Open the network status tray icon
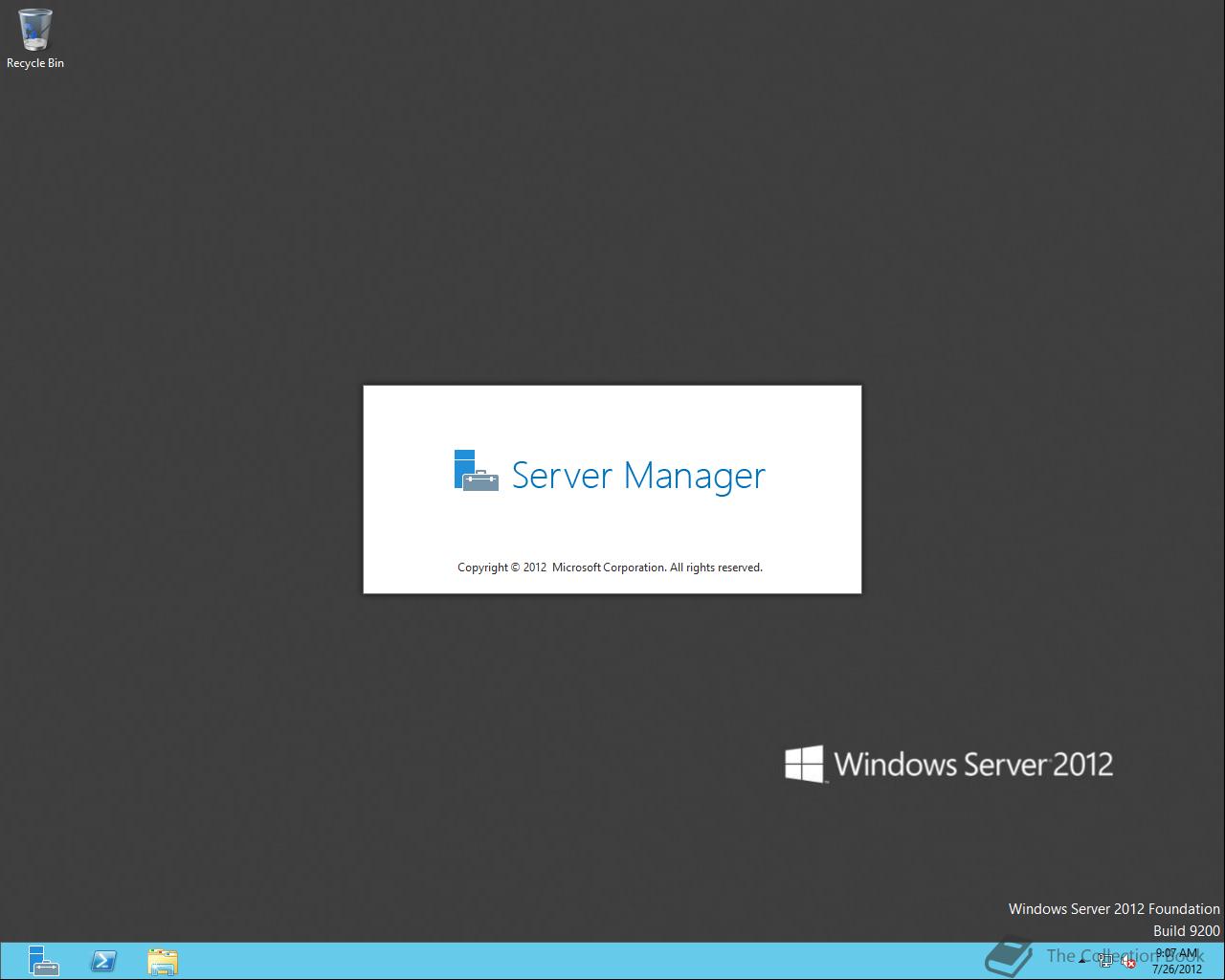 tap(1105, 962)
